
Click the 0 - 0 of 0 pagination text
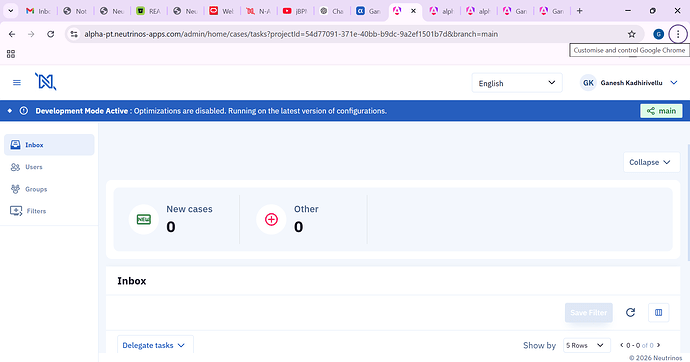(640, 345)
